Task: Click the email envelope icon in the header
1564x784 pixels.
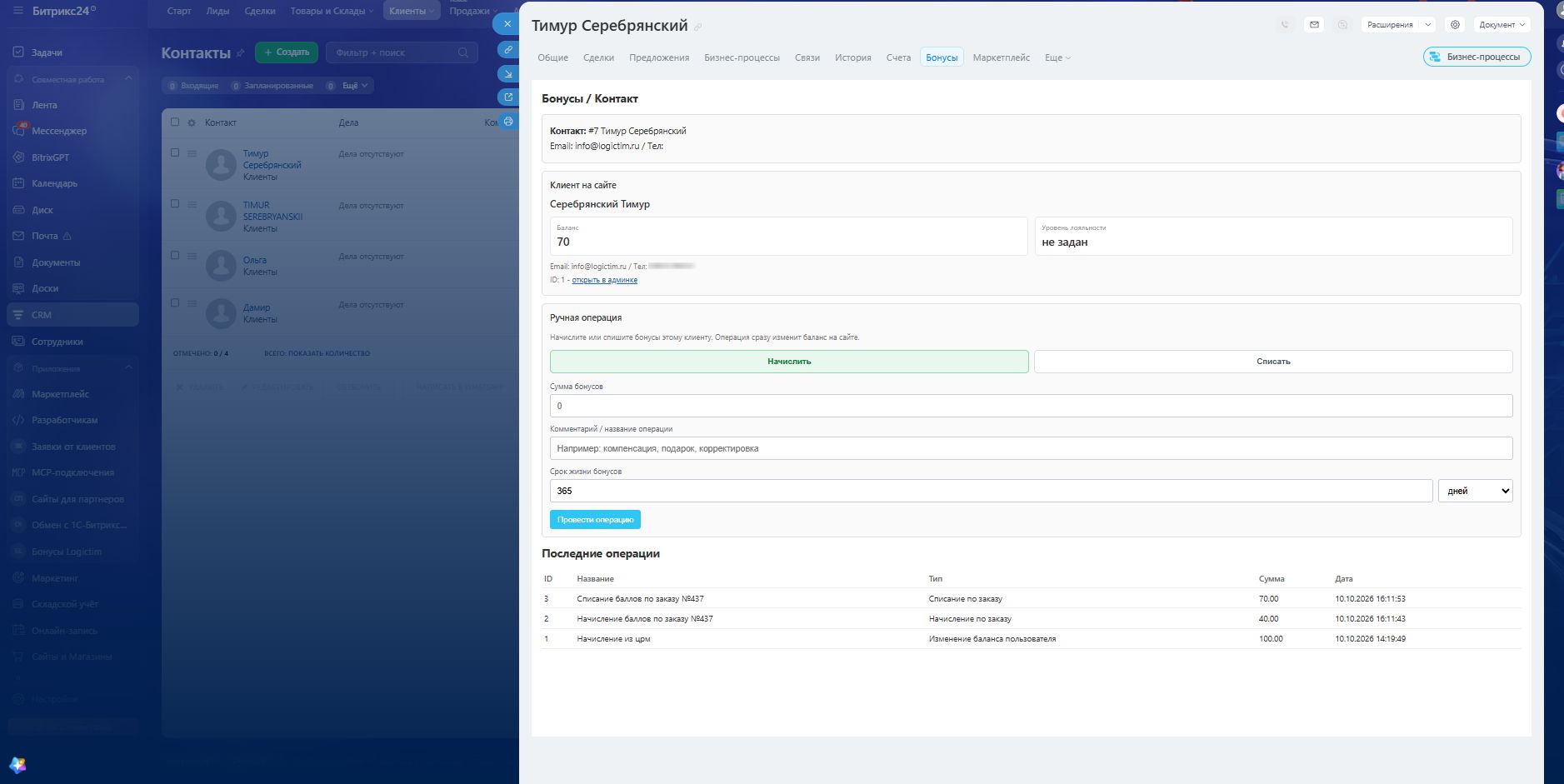Action: 1314,25
